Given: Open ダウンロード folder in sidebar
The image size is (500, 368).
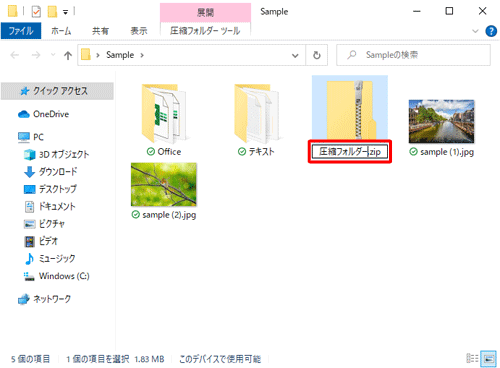Looking at the screenshot, I should (58, 172).
